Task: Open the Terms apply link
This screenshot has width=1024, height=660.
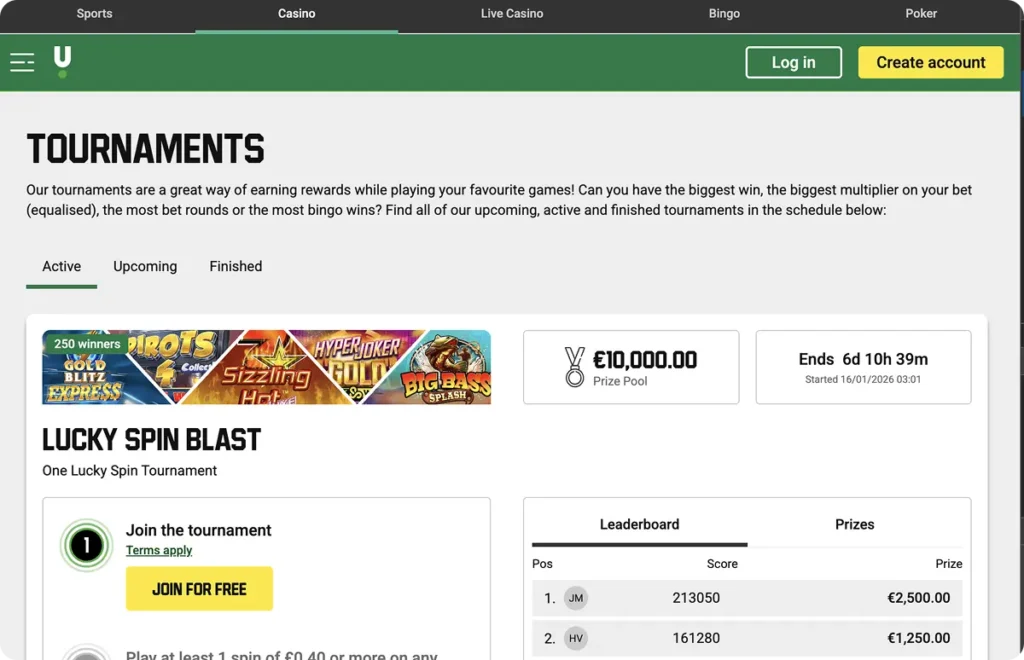Action: click(158, 550)
